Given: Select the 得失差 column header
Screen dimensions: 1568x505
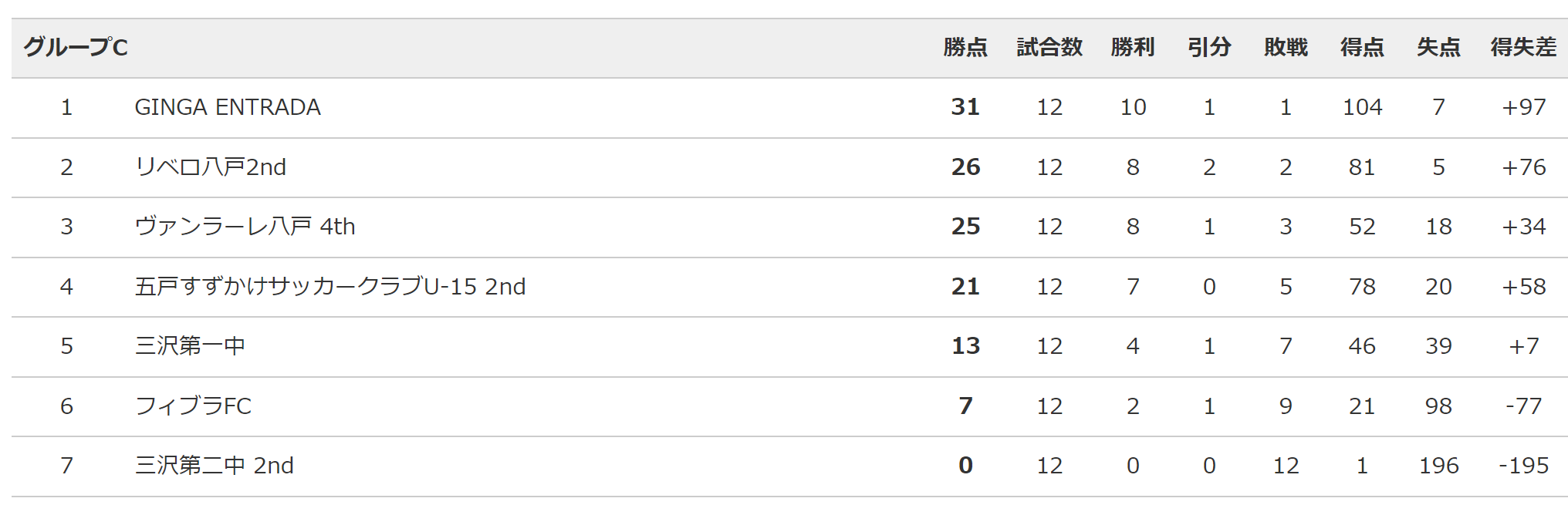Looking at the screenshot, I should point(1523,48).
